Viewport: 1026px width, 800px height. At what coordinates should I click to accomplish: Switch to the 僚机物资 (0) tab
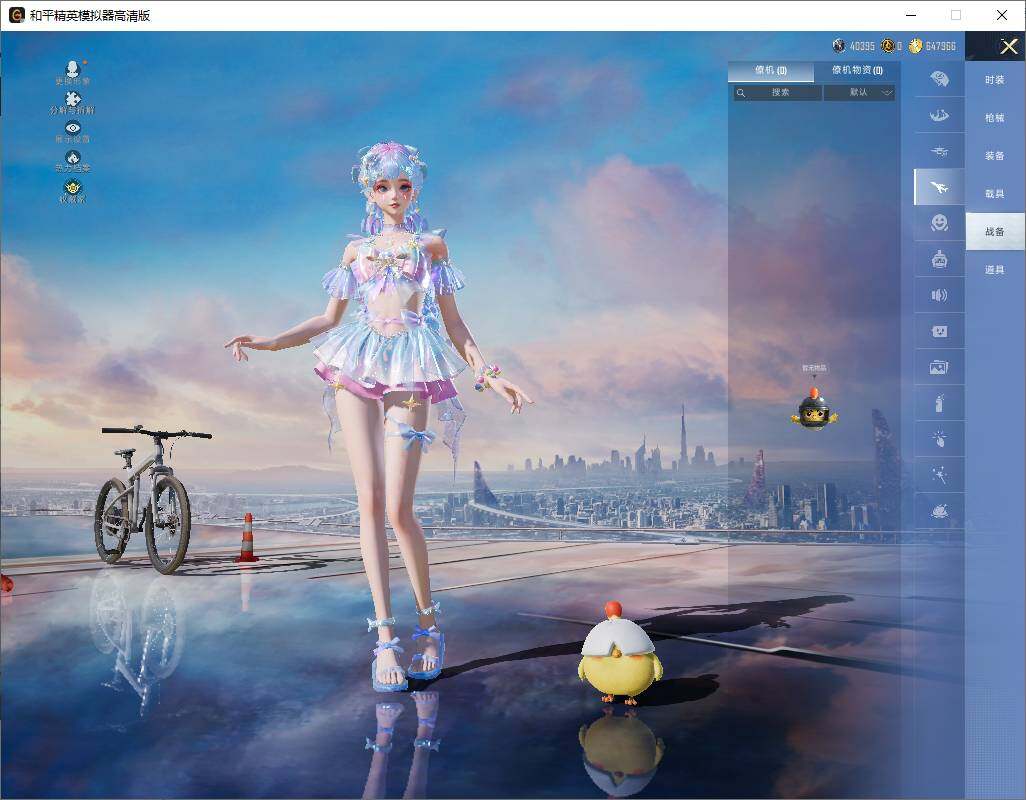[x=857, y=71]
